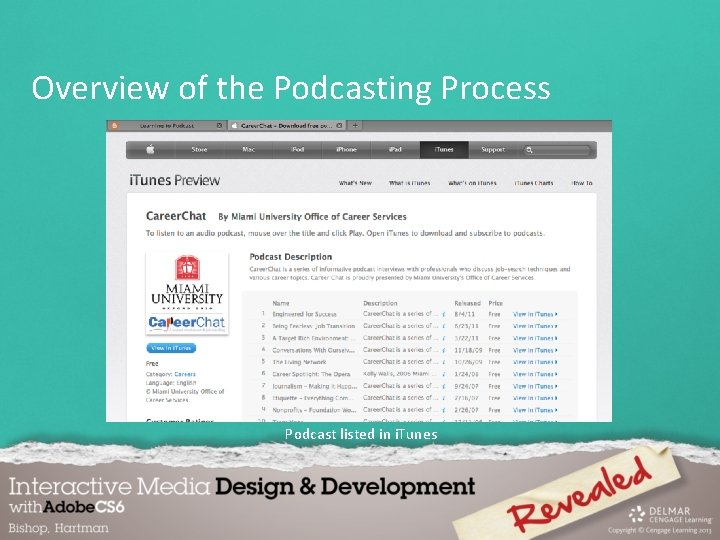Image resolution: width=720 pixels, height=540 pixels.
Task: View Journalism – Making It Happen in iTunes
Action: pos(535,386)
